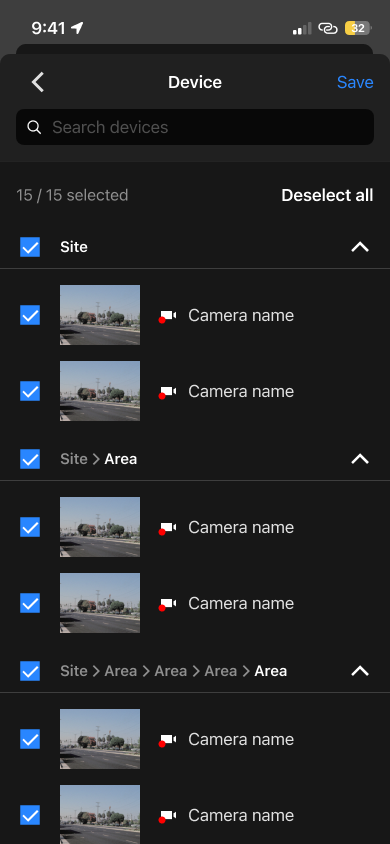Tap 'Camera name' of second Site camera
The height and width of the screenshot is (844, 390).
pyautogui.click(x=241, y=391)
